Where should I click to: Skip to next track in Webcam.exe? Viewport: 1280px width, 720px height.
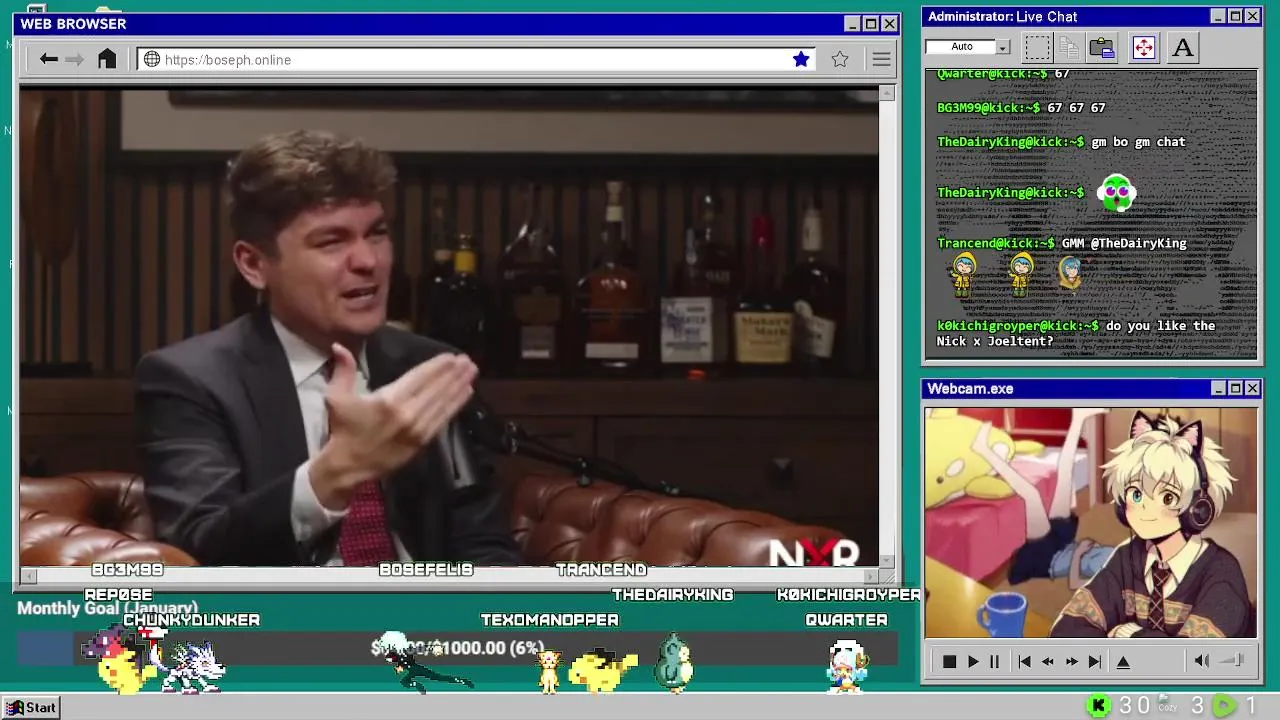pos(1095,662)
